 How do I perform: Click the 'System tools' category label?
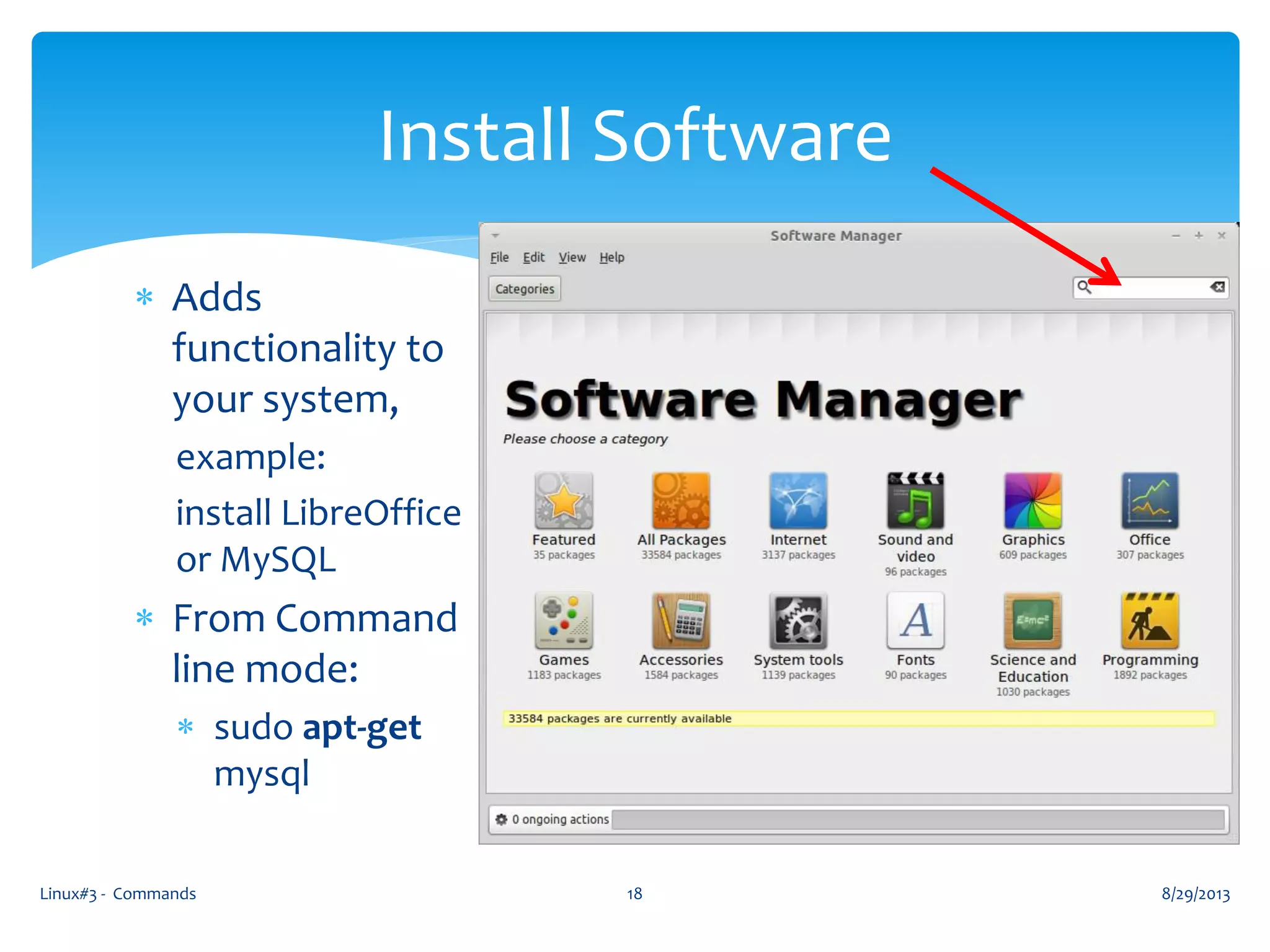click(x=798, y=660)
